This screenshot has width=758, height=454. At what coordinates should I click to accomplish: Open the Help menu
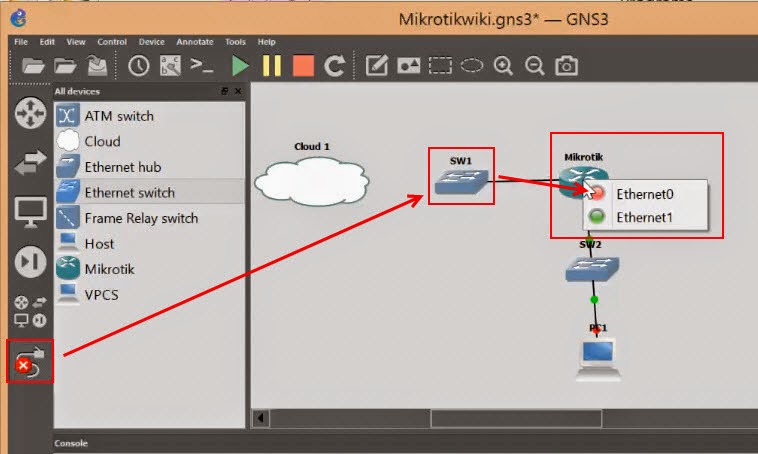pyautogui.click(x=266, y=42)
